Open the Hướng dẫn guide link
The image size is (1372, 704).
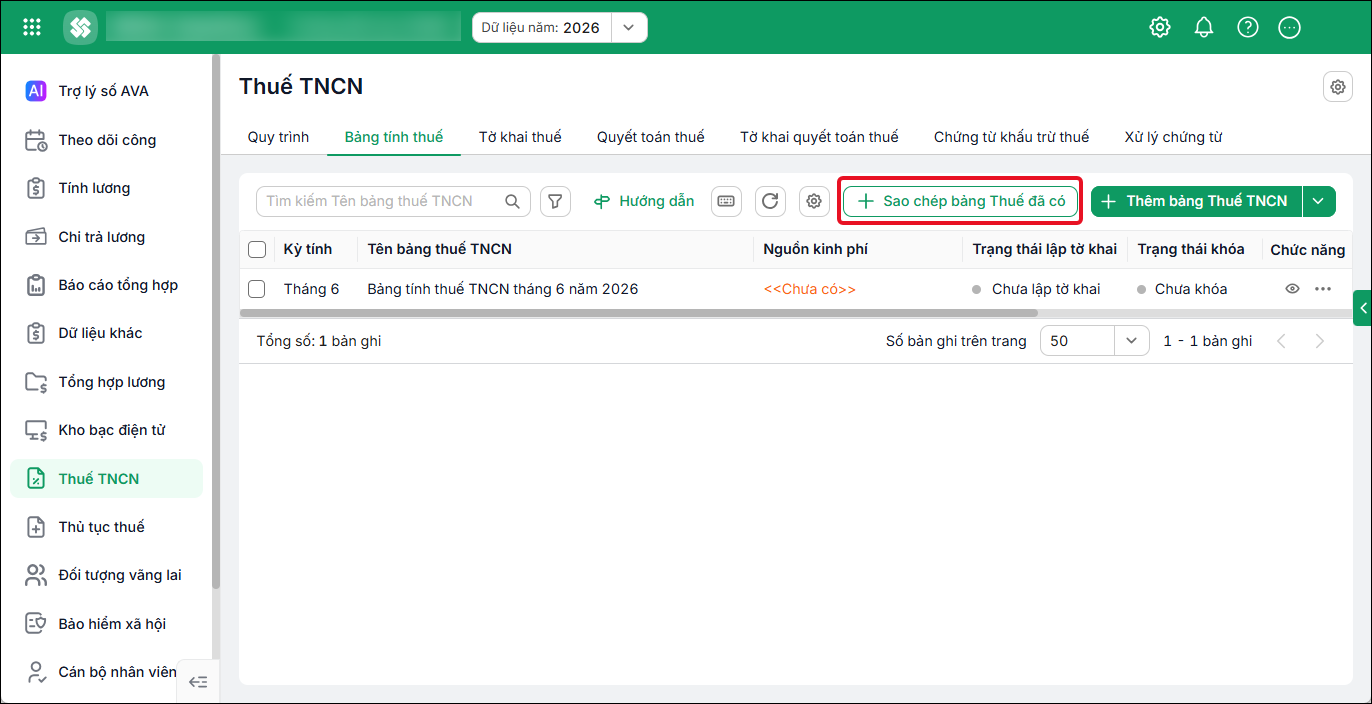[x=644, y=201]
